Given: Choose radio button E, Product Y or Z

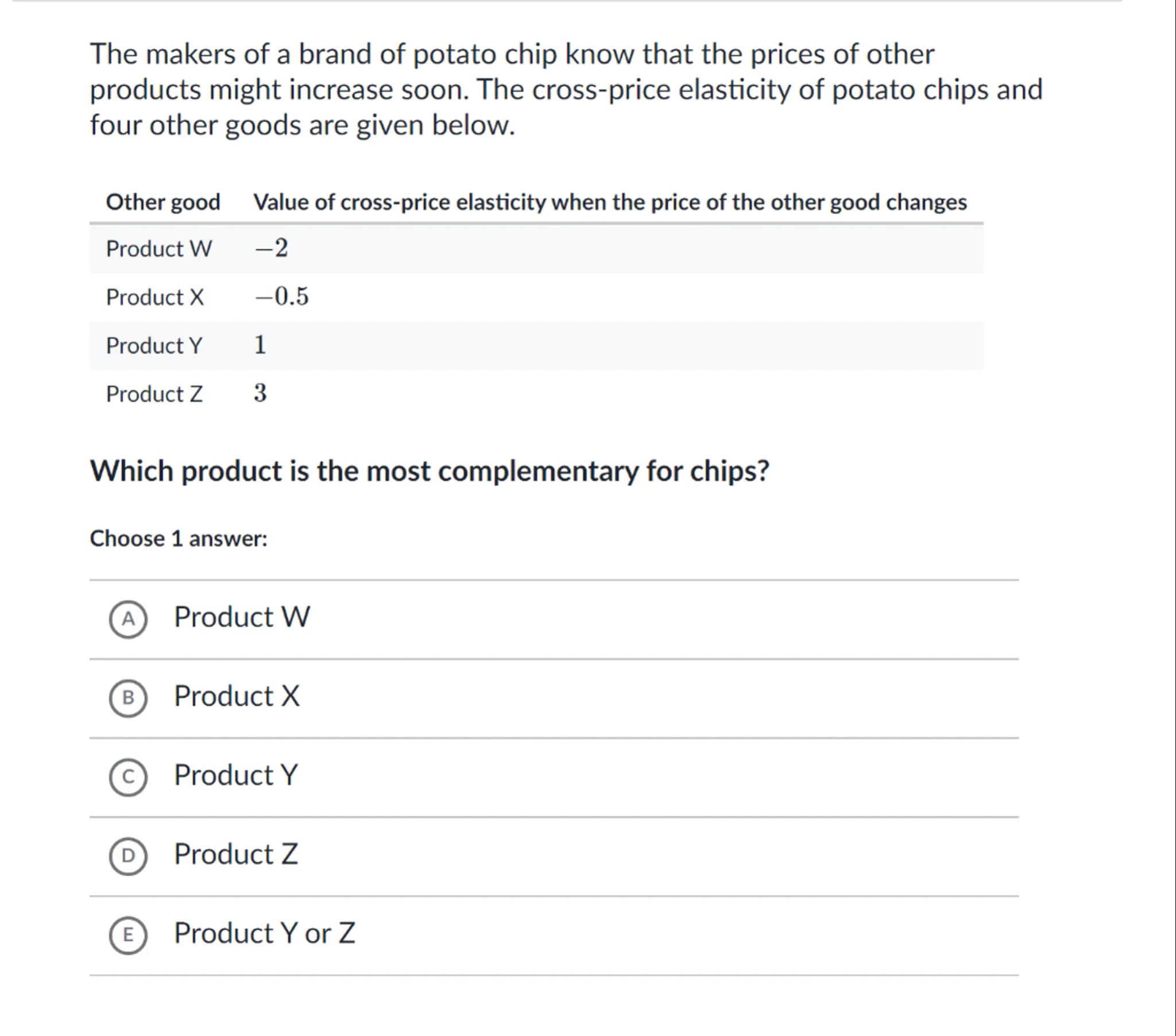Looking at the screenshot, I should click(127, 935).
